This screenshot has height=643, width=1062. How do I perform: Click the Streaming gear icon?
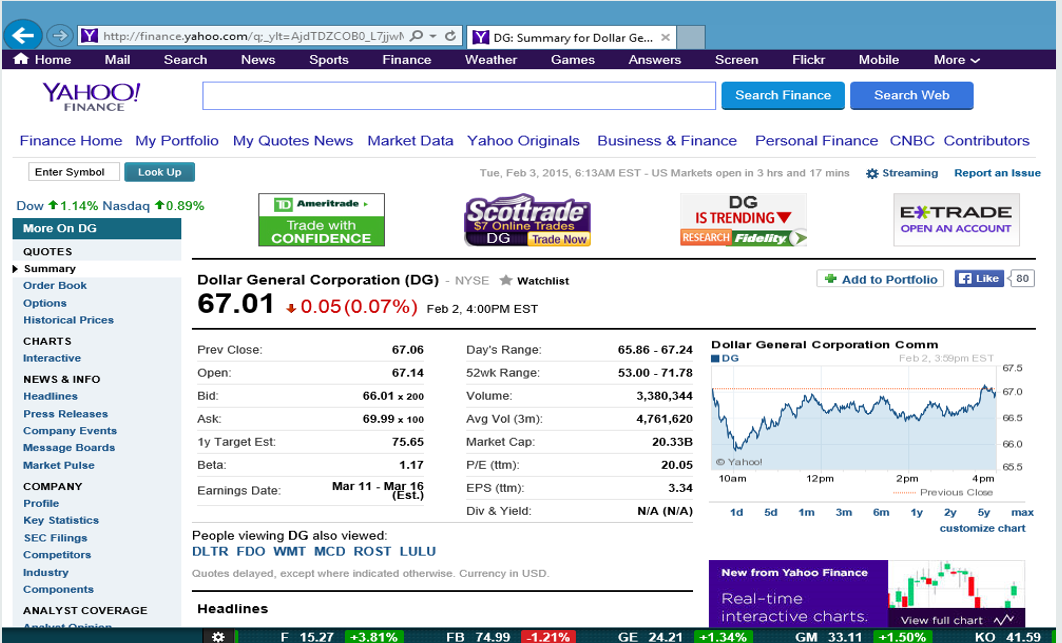click(x=872, y=173)
